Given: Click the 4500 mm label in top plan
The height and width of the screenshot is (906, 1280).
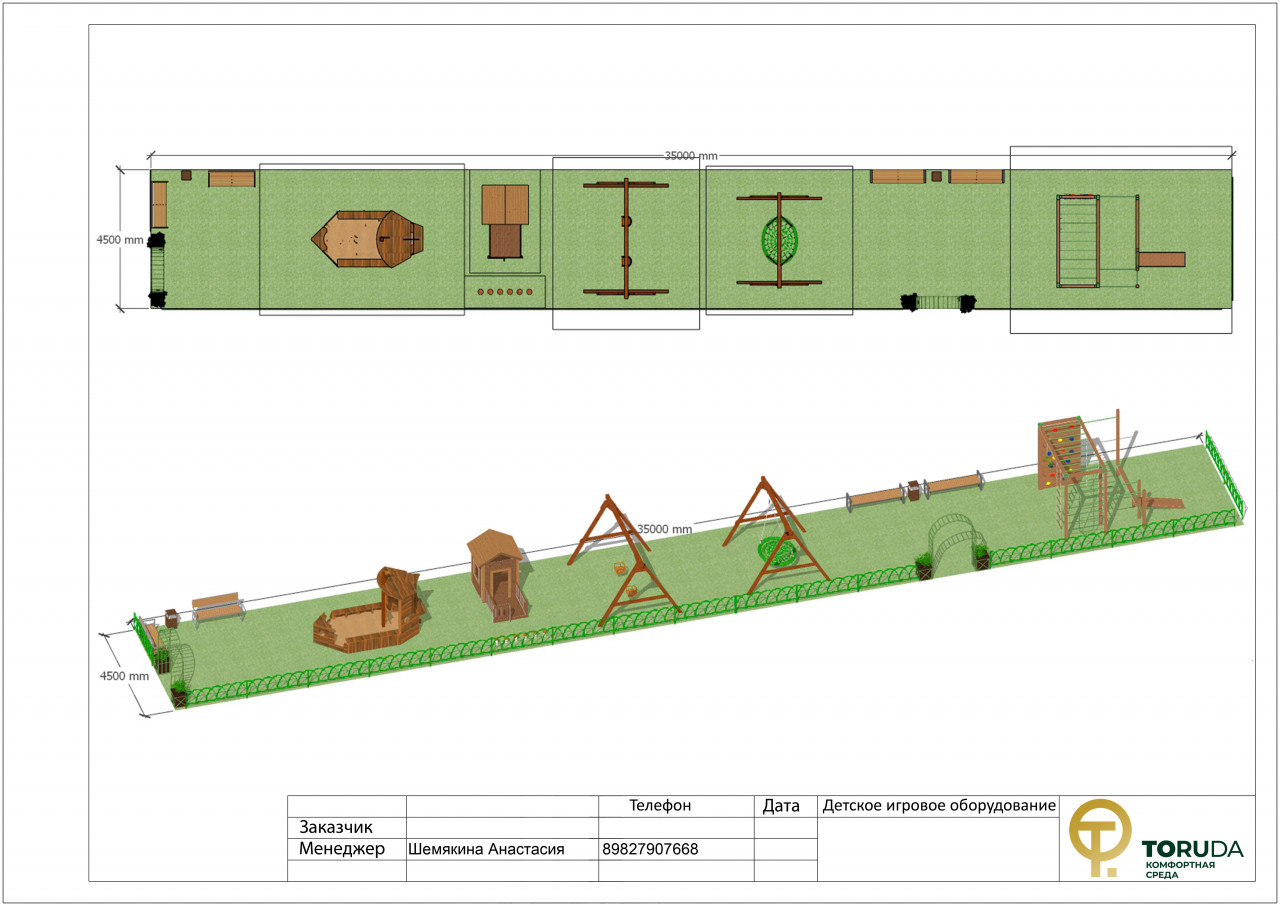Looking at the screenshot, I should coord(121,240).
